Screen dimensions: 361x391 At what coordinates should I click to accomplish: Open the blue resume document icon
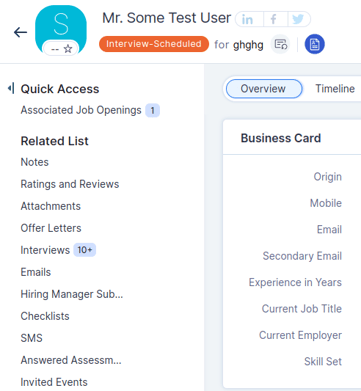314,44
